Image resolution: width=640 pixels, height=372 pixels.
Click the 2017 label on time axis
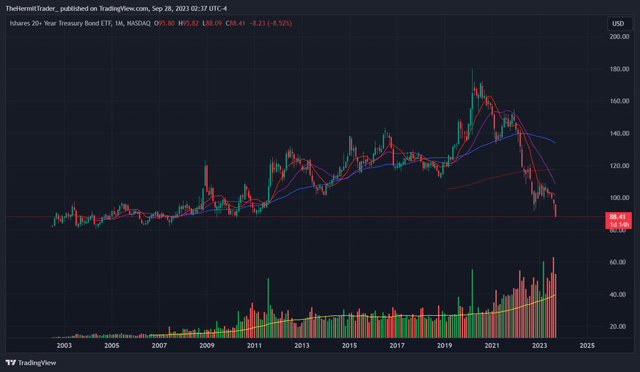(x=397, y=346)
